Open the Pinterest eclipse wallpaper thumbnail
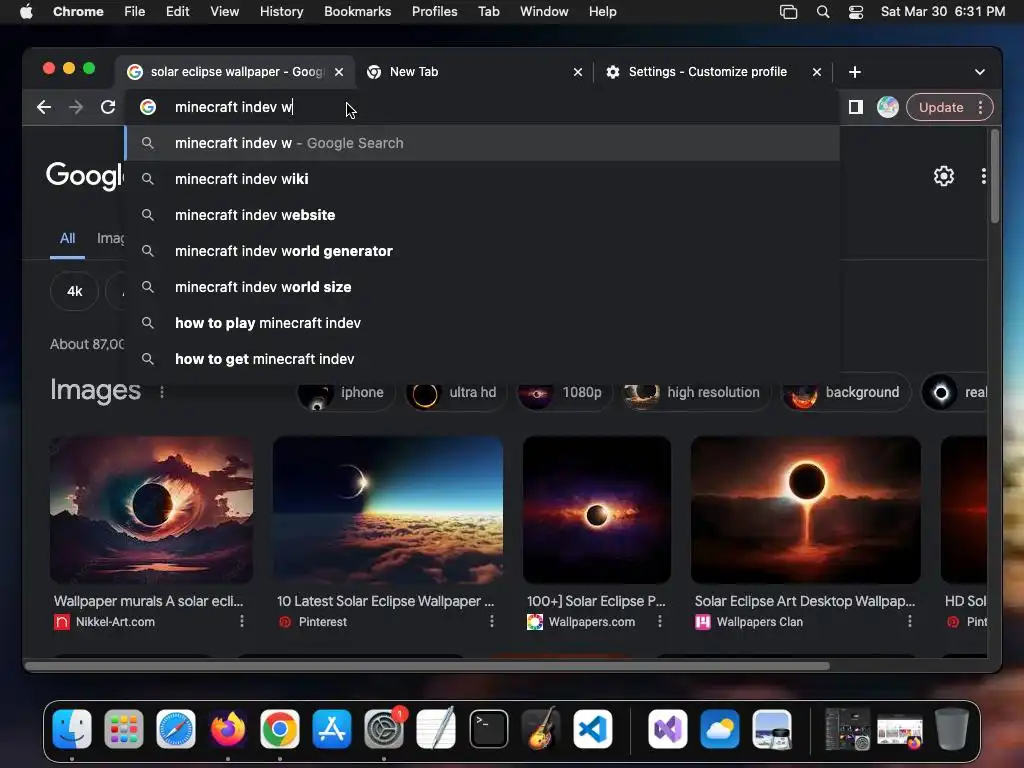This screenshot has height=768, width=1024. [x=388, y=510]
